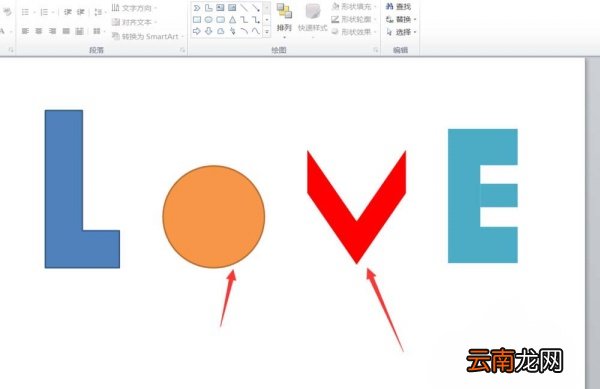Select the line arrow shape
The width and height of the screenshot is (600, 389).
tap(255, 8)
